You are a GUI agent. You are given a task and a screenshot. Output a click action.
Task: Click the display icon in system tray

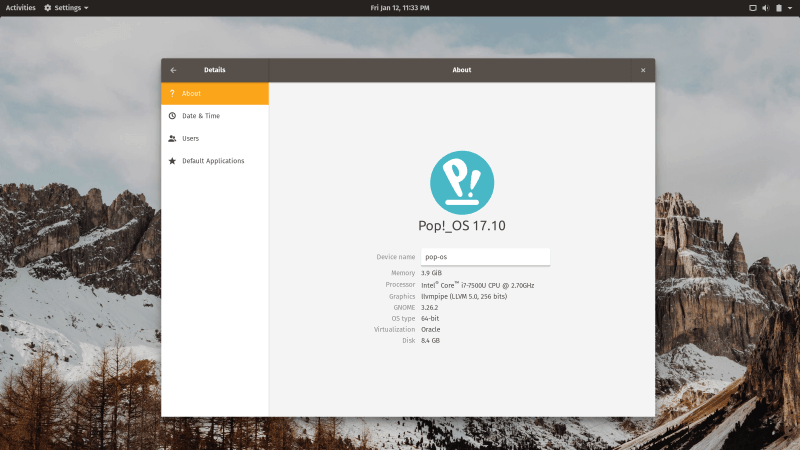(x=753, y=8)
